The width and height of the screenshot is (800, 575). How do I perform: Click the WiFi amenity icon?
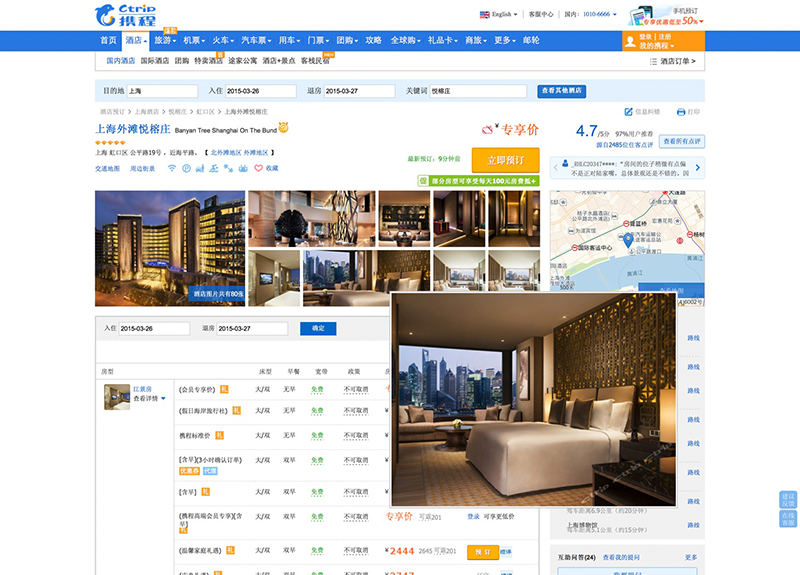pyautogui.click(x=172, y=168)
